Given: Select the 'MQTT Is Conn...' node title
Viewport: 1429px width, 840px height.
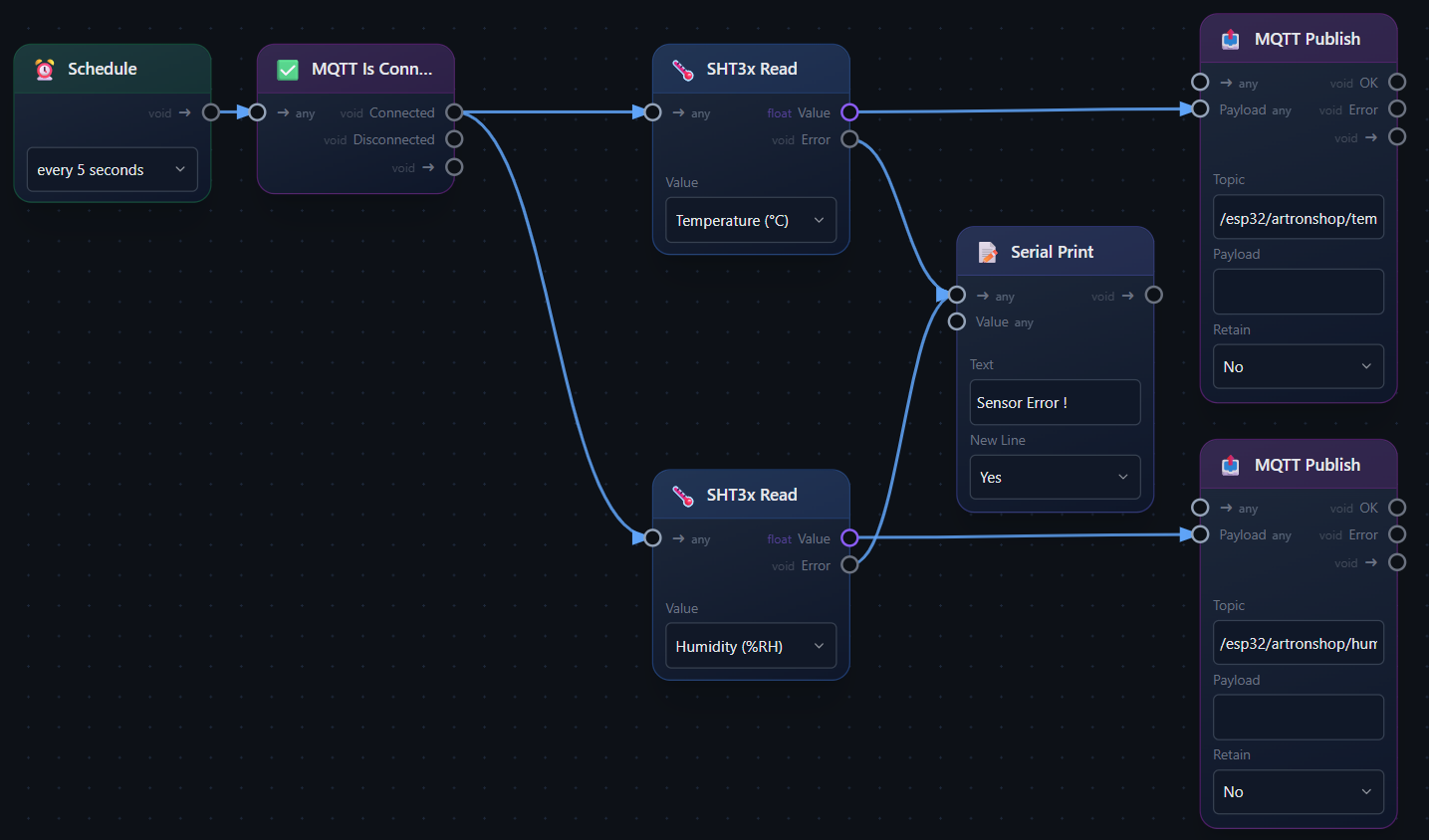Looking at the screenshot, I should (x=372, y=69).
